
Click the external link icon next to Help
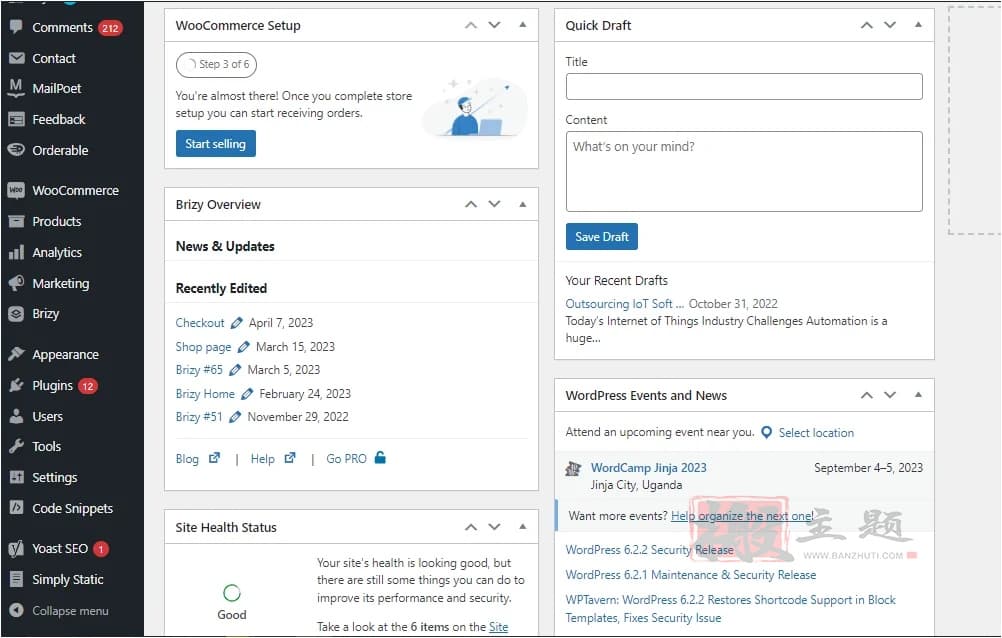290,458
